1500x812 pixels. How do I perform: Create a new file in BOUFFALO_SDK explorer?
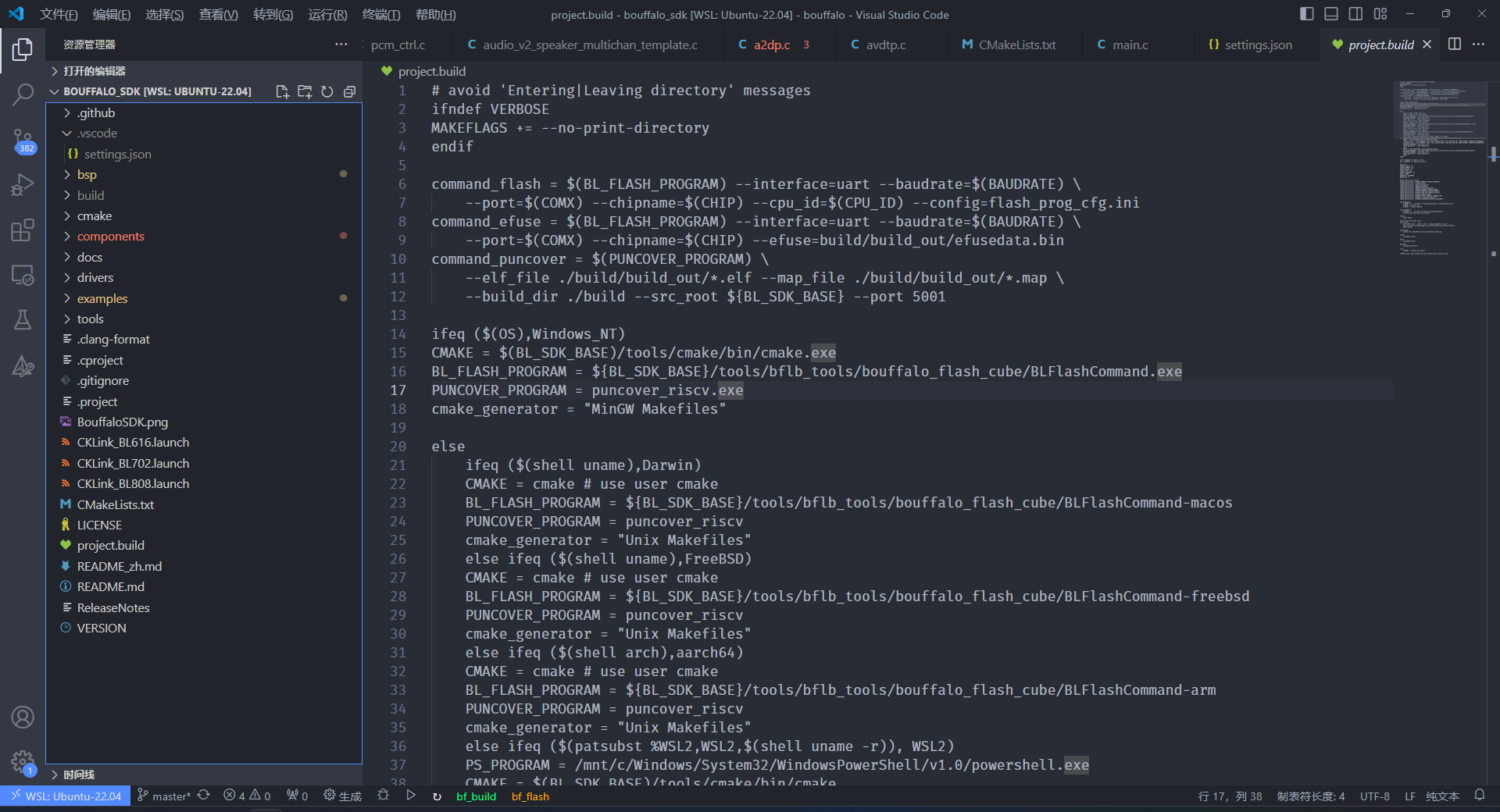coord(282,91)
